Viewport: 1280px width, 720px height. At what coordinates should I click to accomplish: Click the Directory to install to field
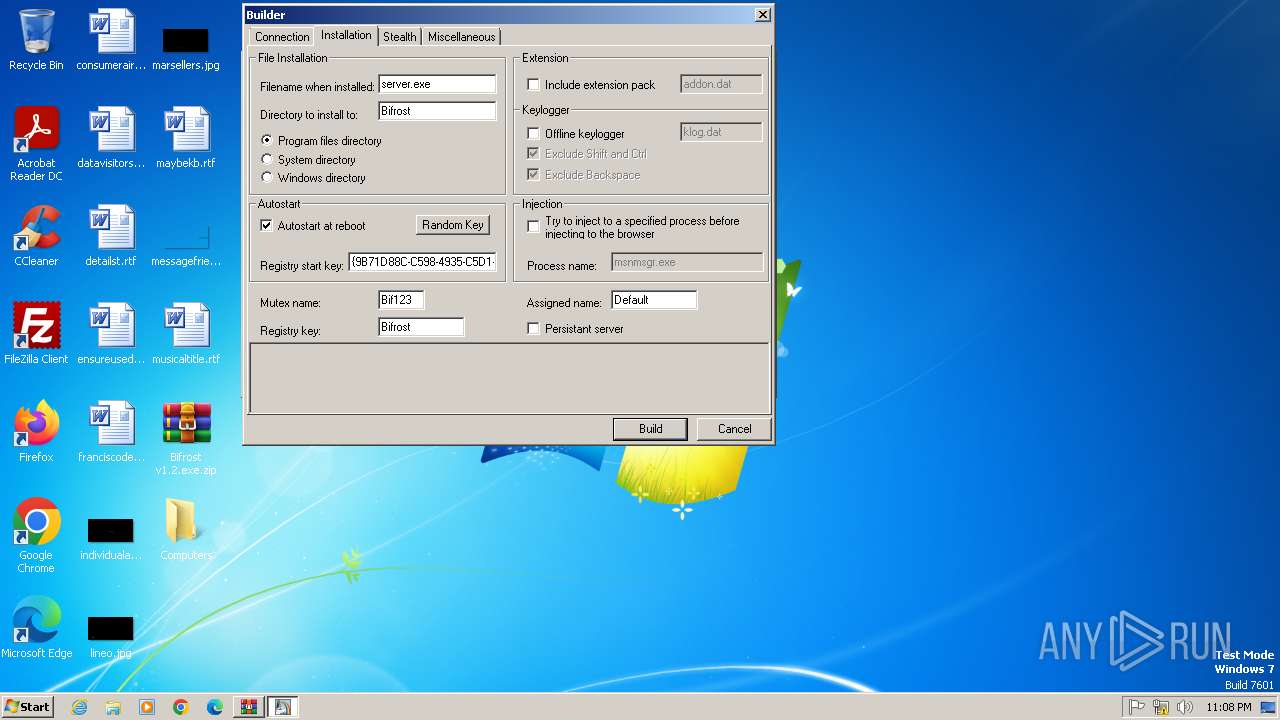(437, 111)
